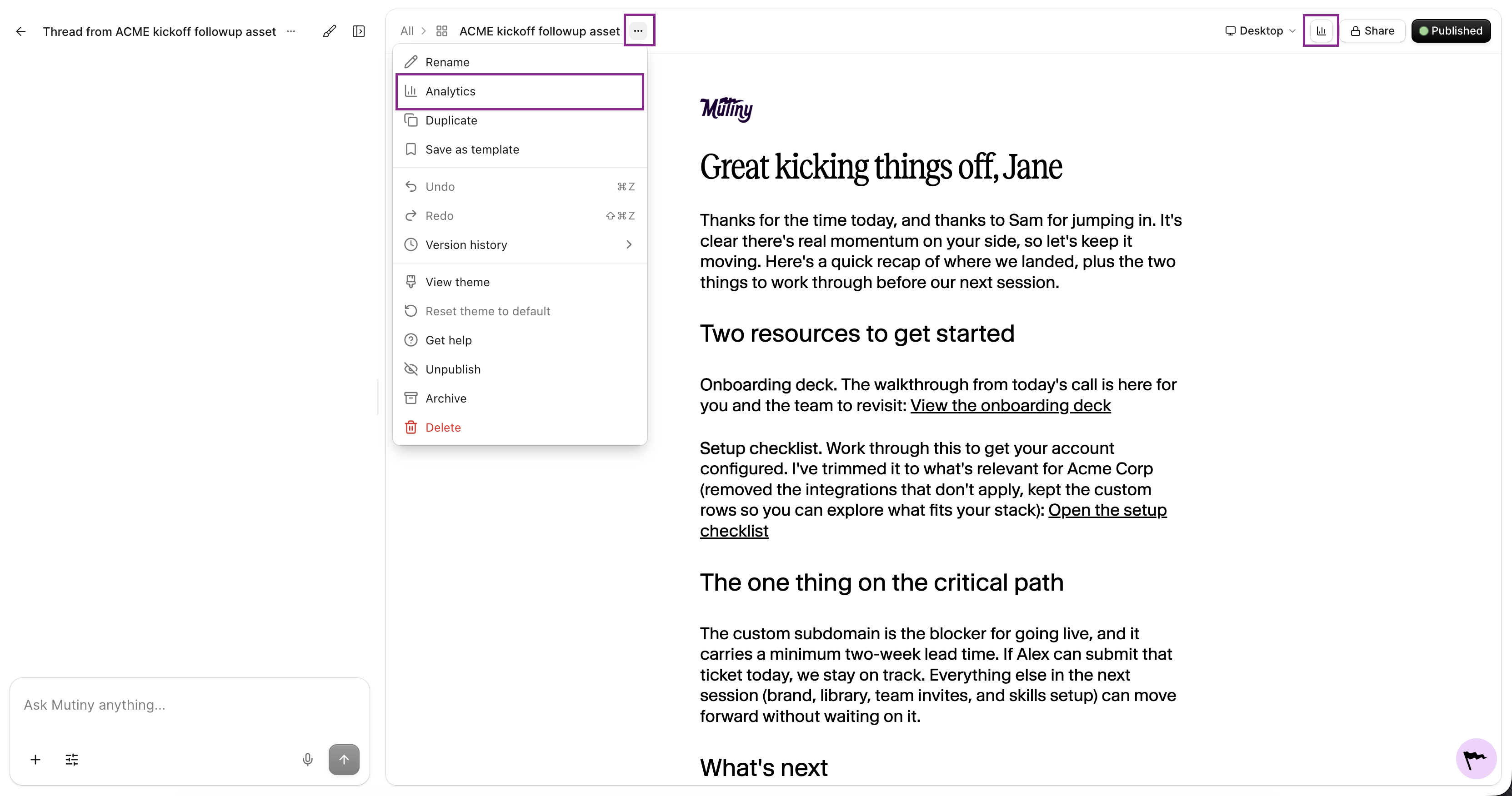Choose Save as template
The width and height of the screenshot is (1512, 796).
coord(520,149)
